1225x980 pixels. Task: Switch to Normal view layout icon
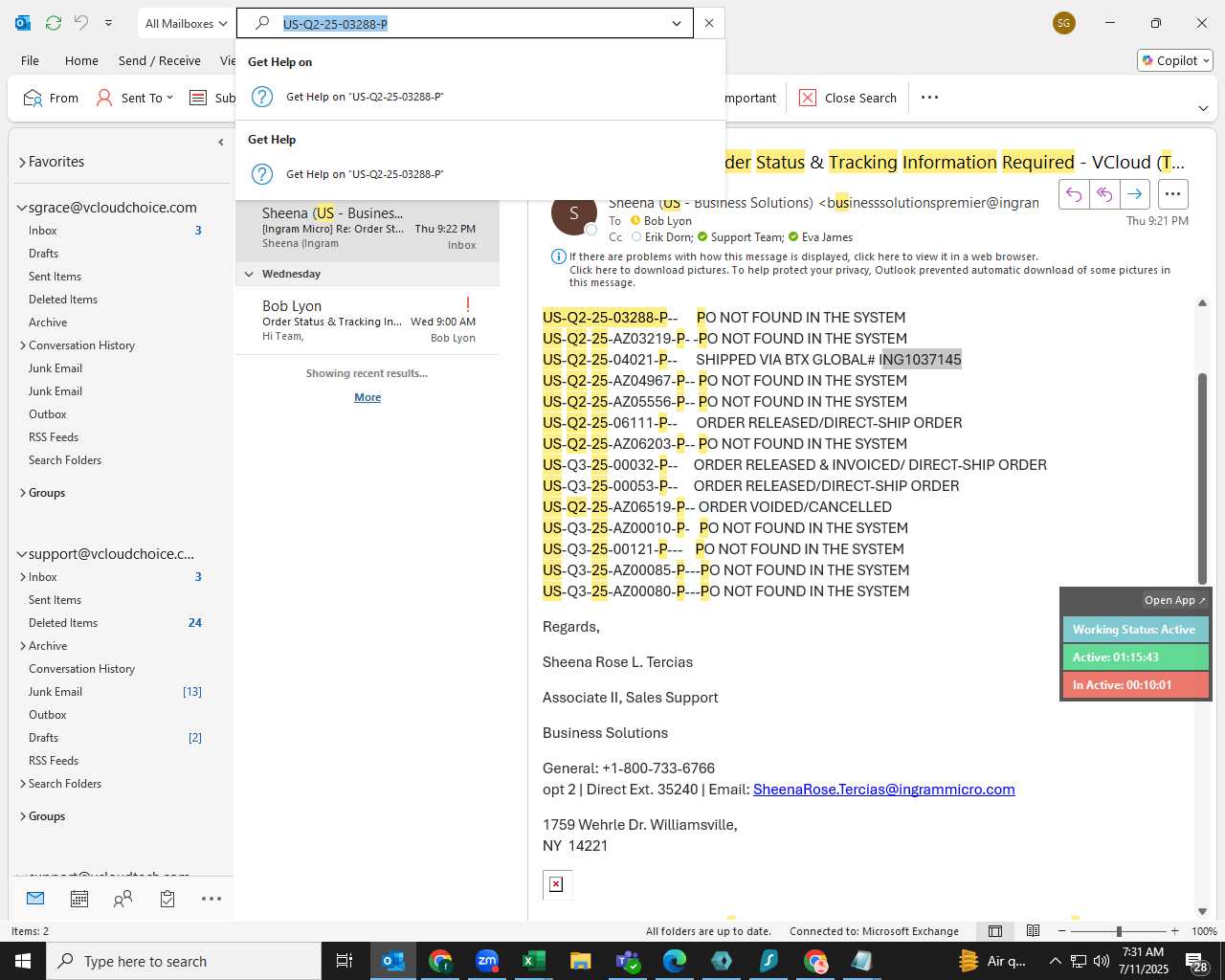click(x=995, y=931)
